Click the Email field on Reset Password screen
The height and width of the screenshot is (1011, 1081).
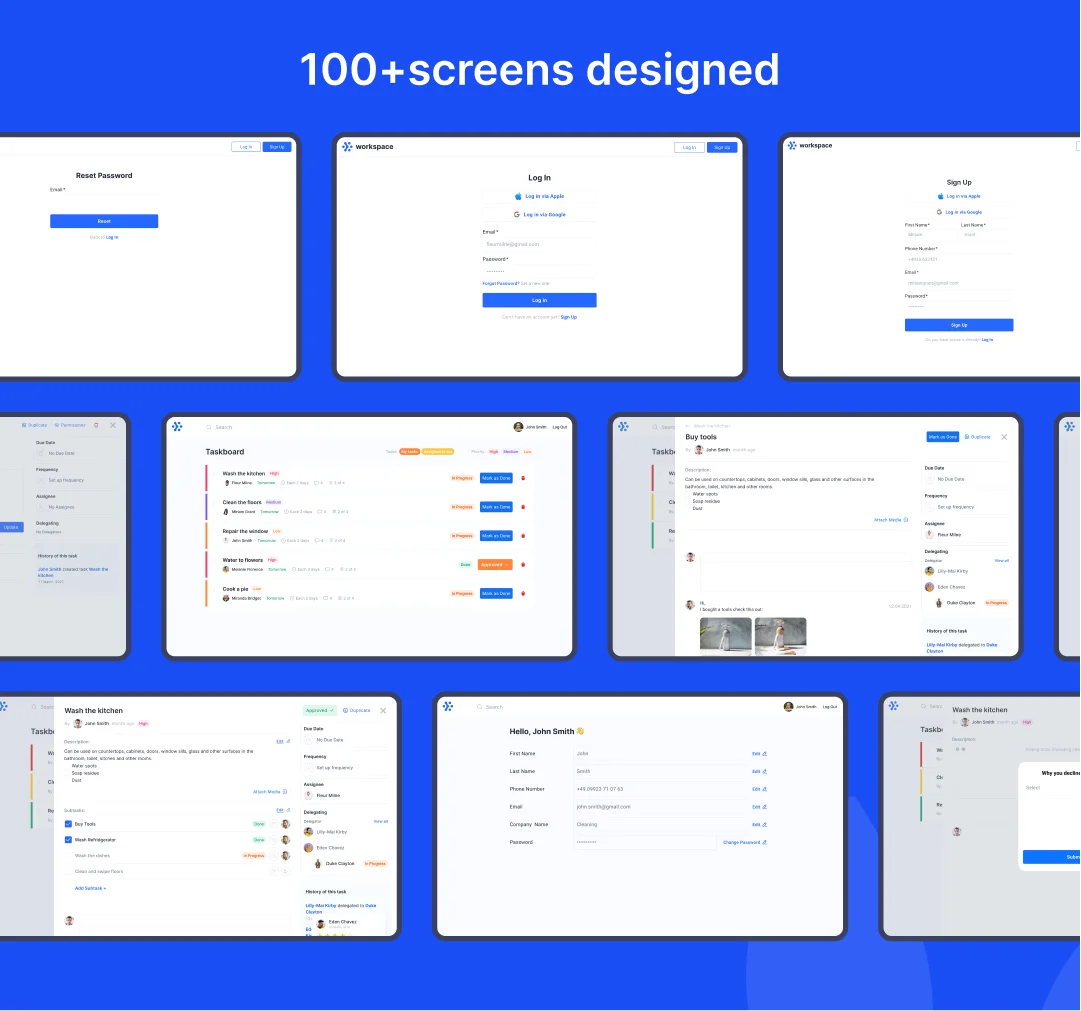click(104, 199)
